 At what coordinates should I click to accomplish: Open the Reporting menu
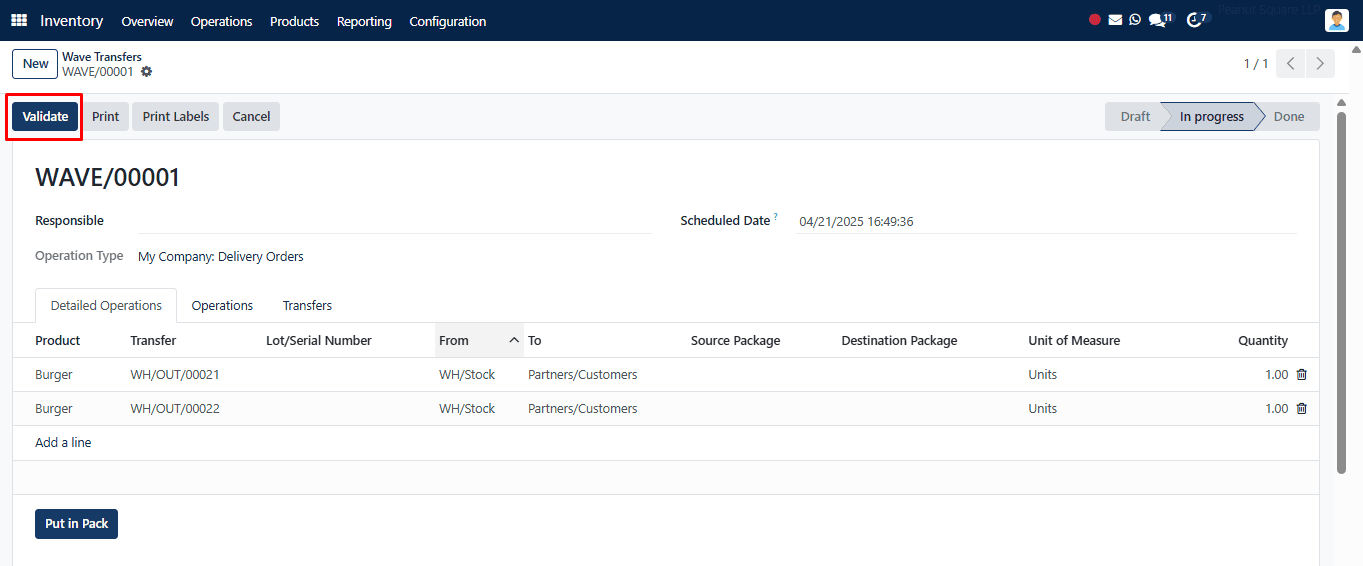coord(364,21)
